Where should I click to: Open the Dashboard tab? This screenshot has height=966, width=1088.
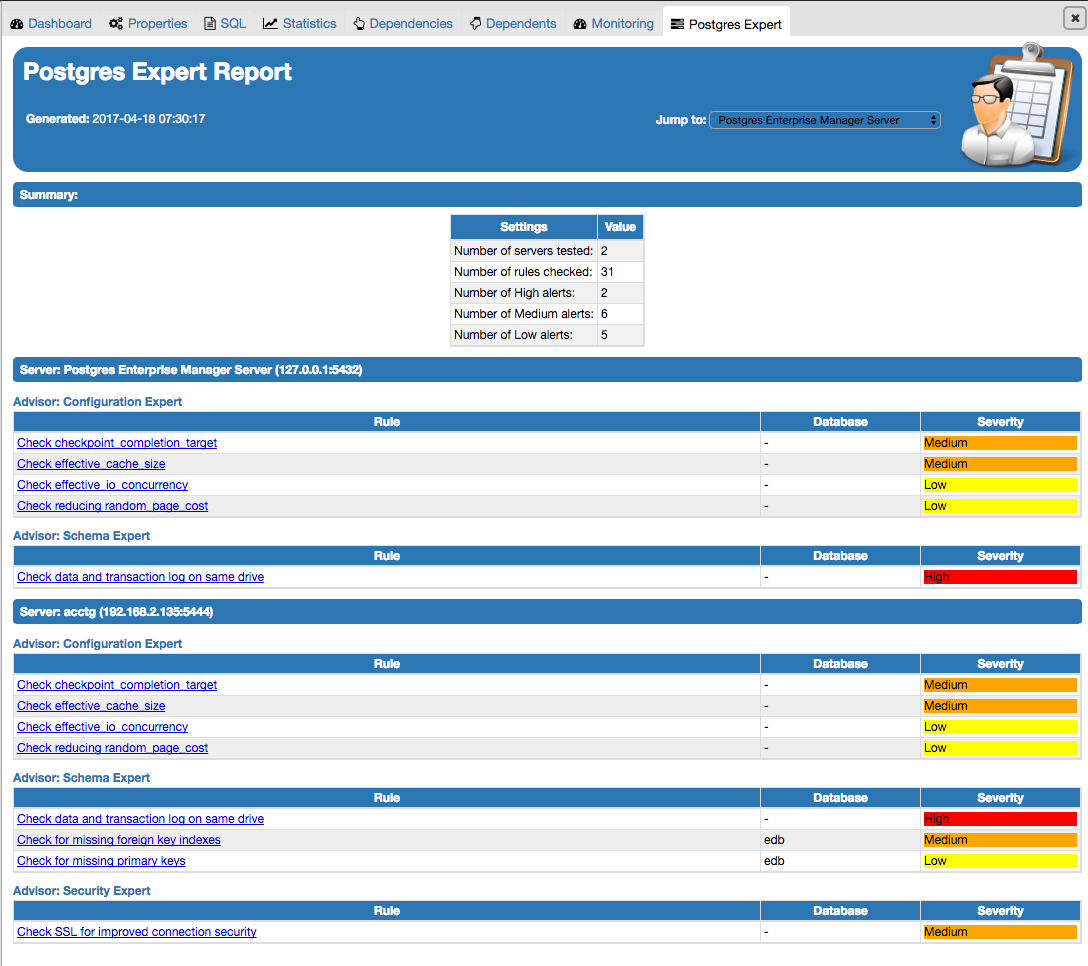(x=51, y=24)
